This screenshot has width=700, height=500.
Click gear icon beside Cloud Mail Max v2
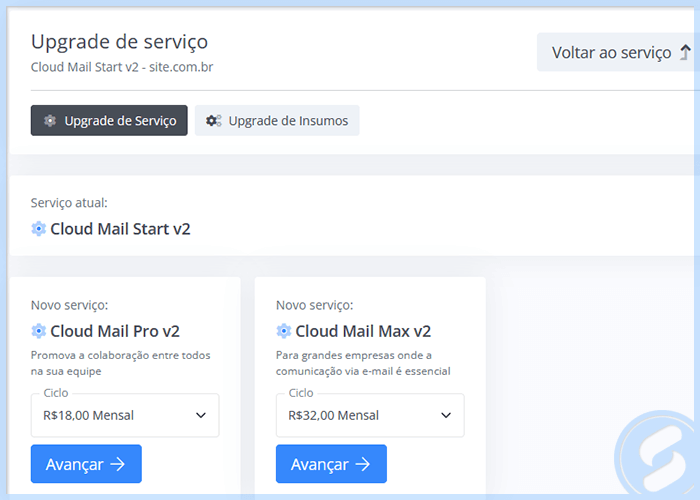pyautogui.click(x=283, y=331)
